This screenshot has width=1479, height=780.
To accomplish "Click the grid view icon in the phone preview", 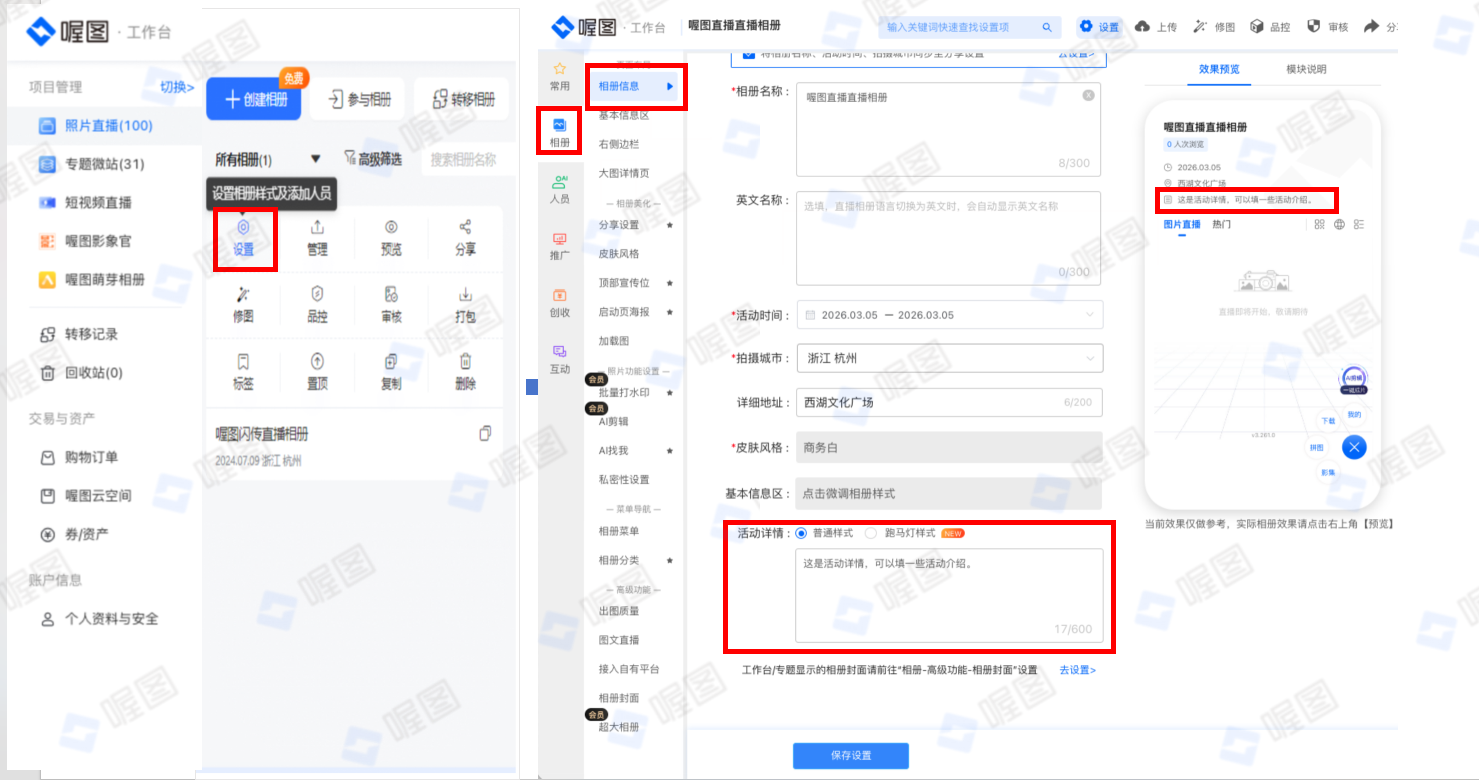I will (1320, 224).
